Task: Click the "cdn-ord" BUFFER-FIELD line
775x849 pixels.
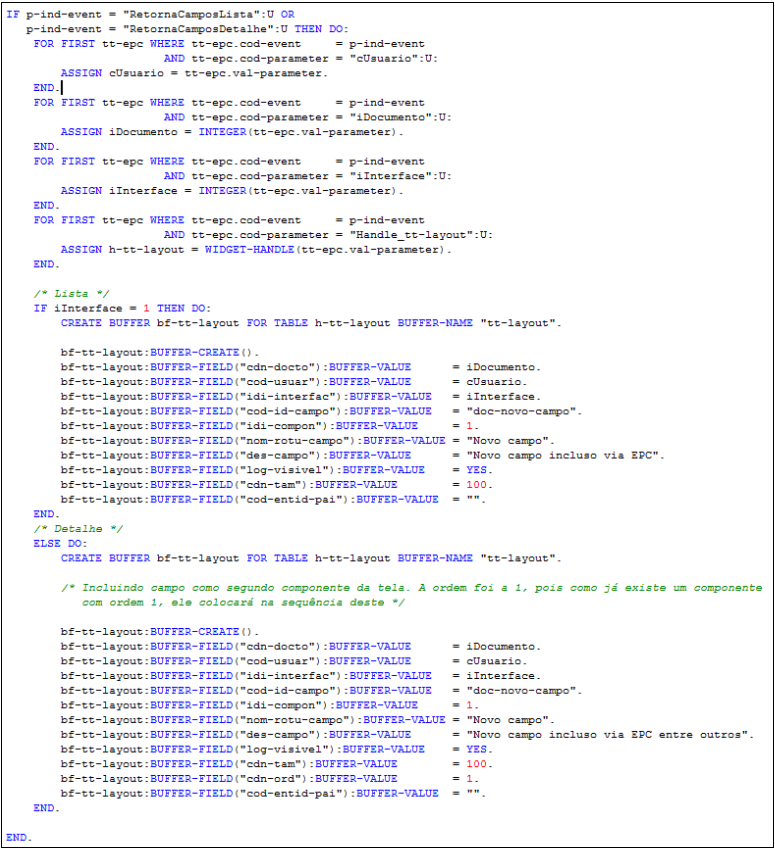Action: pyautogui.click(x=269, y=779)
